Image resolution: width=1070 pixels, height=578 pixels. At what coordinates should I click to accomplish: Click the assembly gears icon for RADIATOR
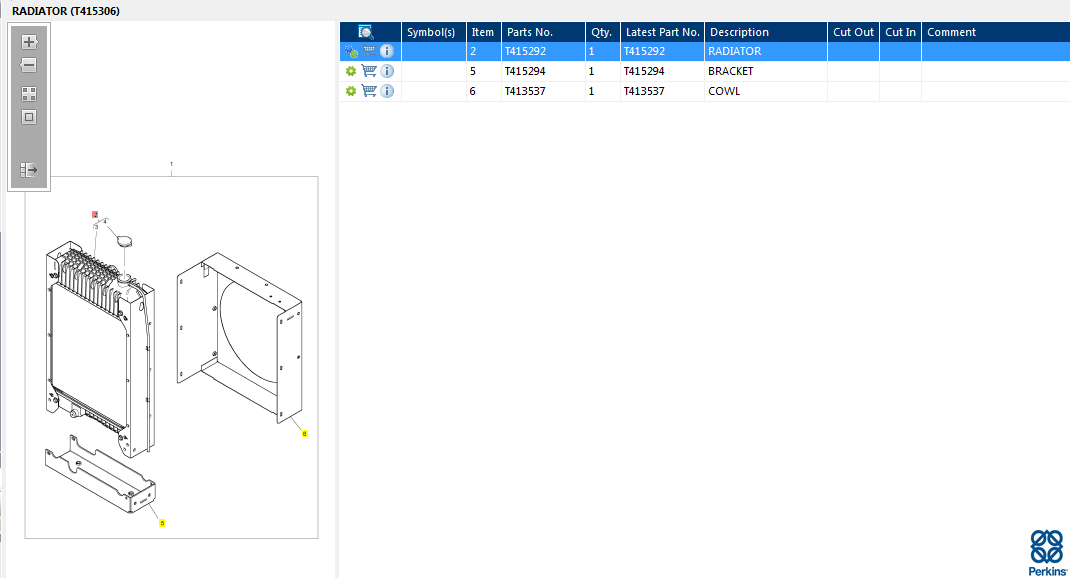(x=351, y=51)
